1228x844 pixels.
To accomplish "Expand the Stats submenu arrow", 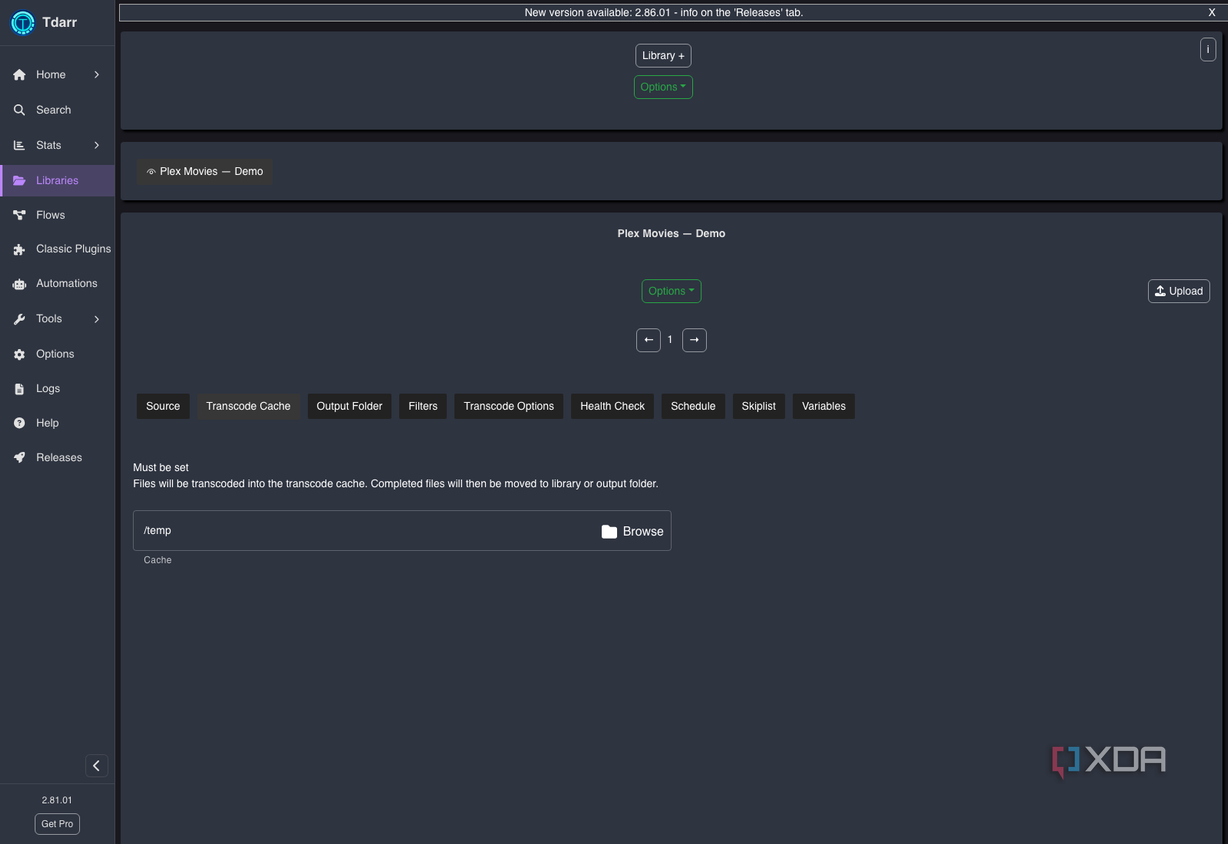I will point(97,145).
